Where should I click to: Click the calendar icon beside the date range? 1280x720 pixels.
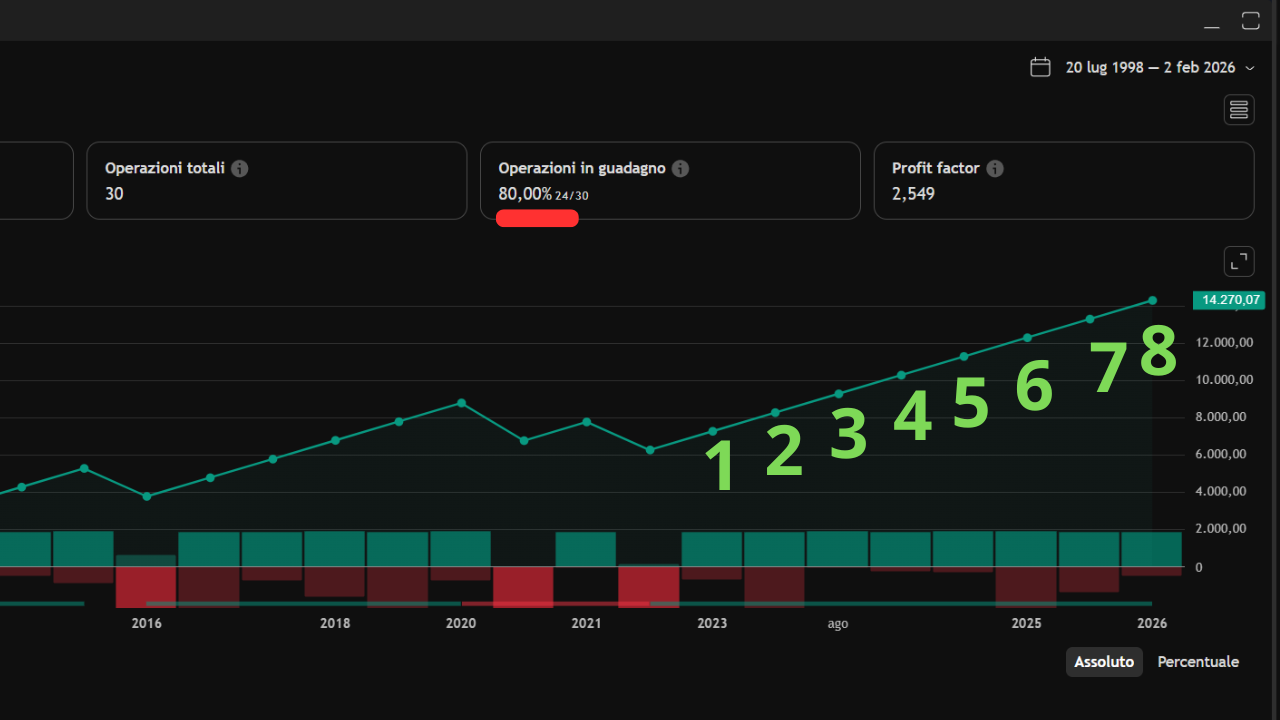coord(1040,67)
